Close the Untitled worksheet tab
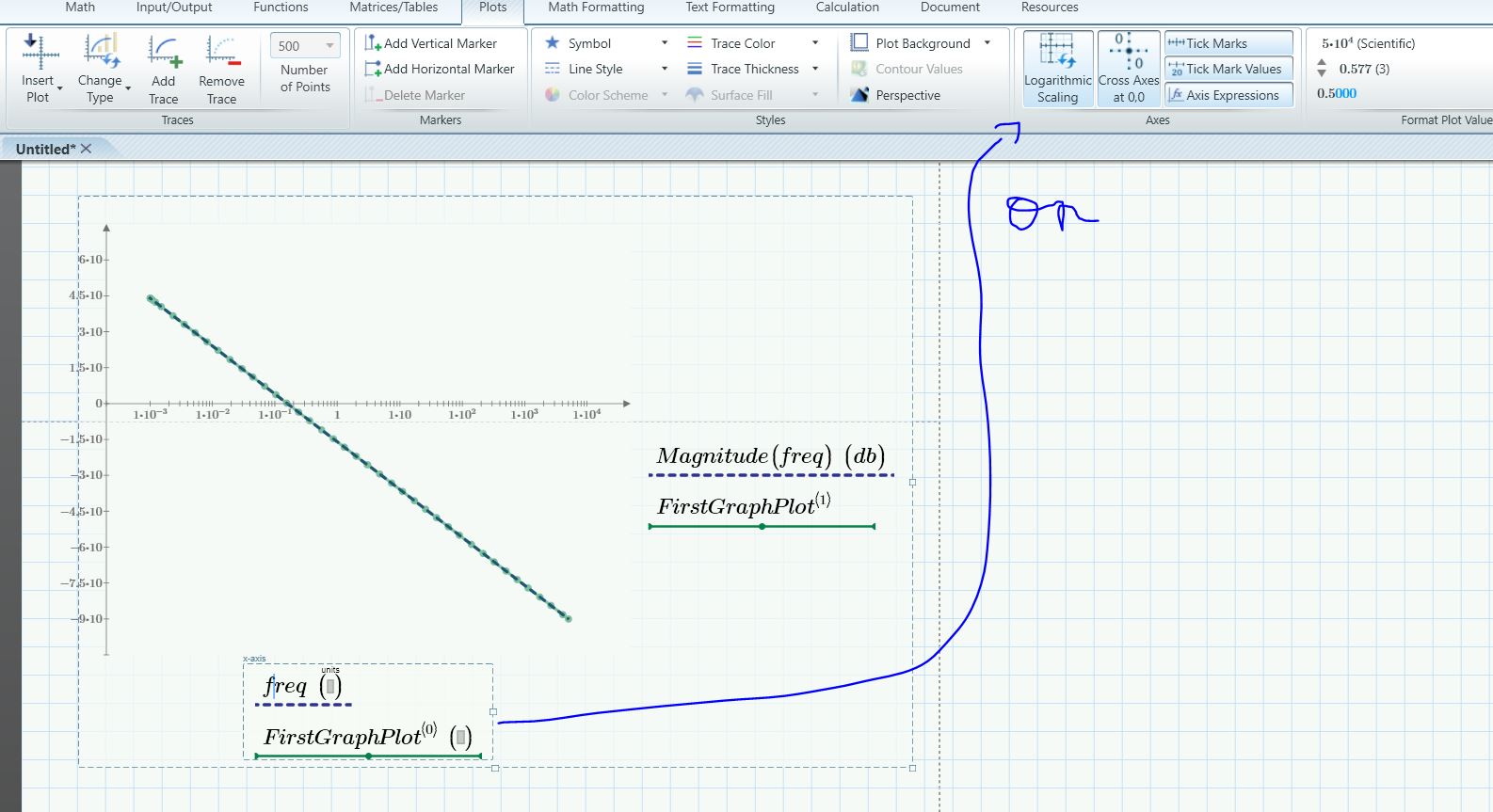 (87, 149)
